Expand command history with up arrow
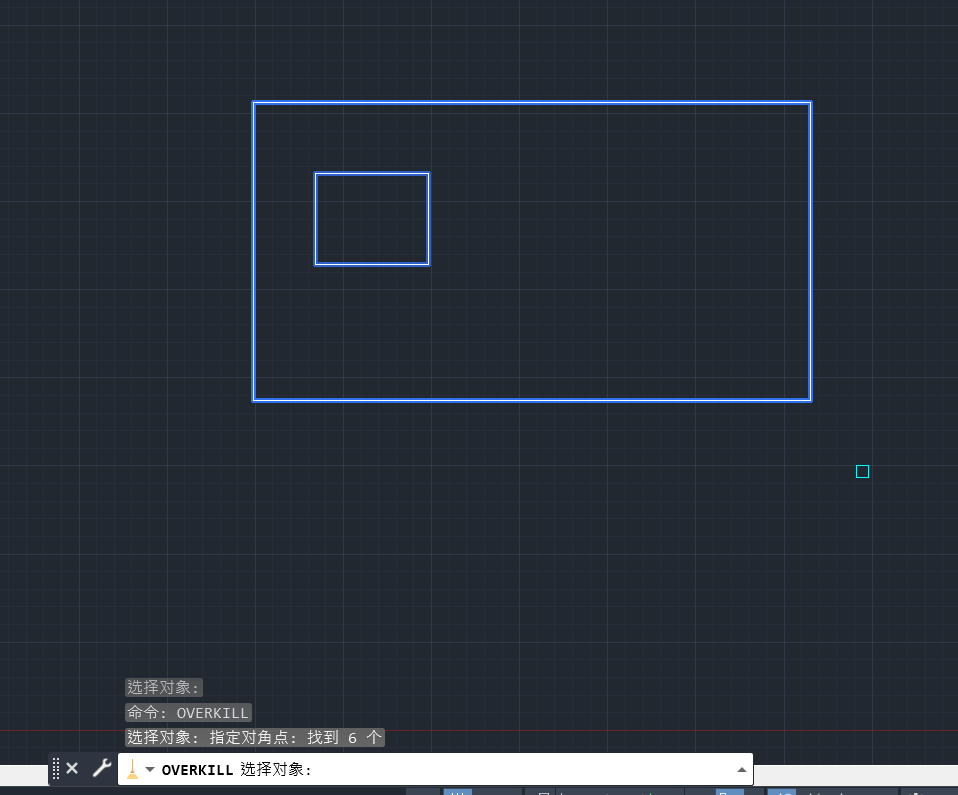 (741, 770)
